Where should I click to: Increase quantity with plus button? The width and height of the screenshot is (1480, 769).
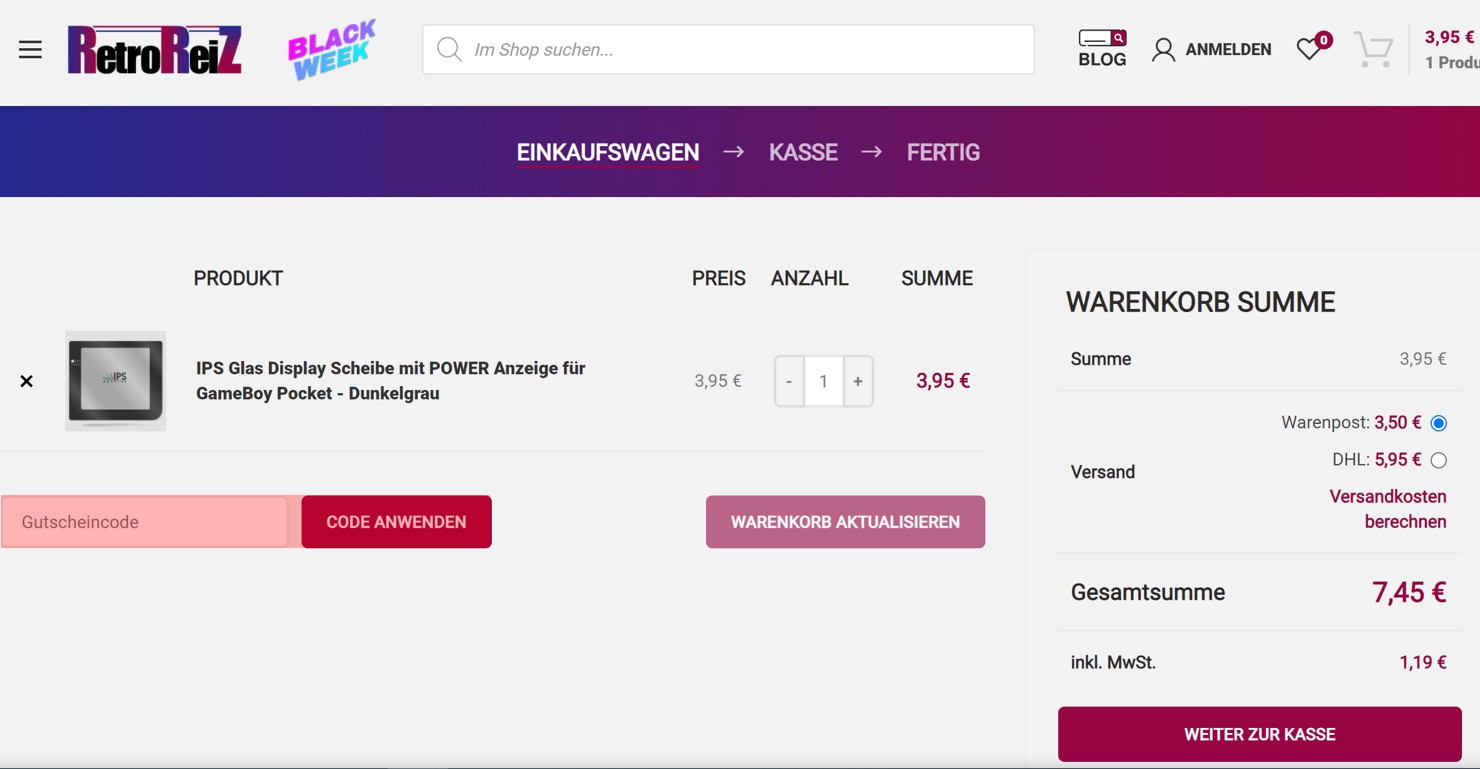(858, 381)
